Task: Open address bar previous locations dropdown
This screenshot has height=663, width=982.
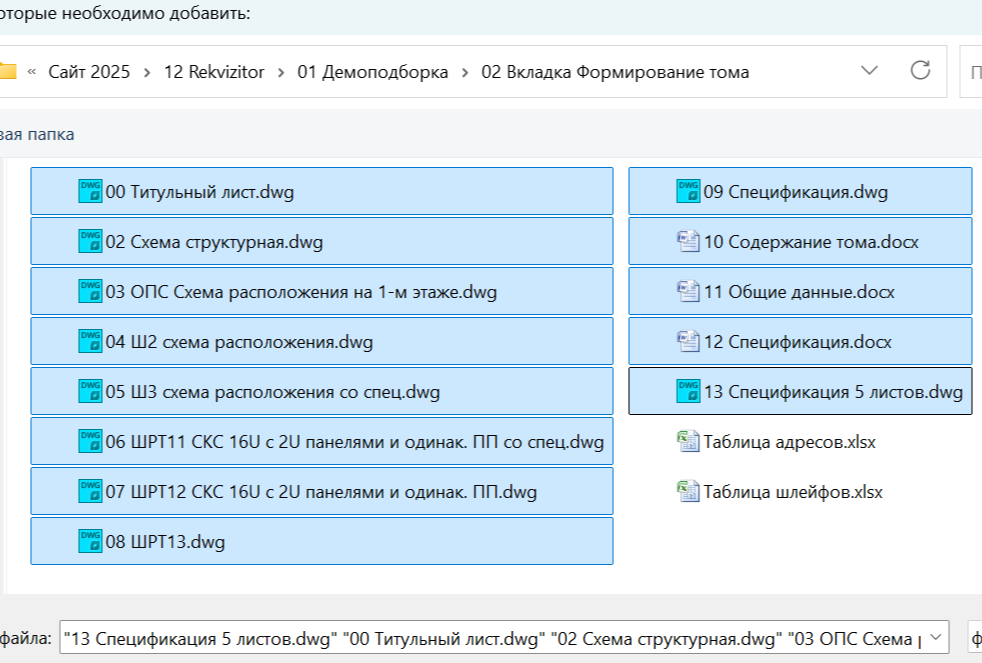Action: coord(869,70)
